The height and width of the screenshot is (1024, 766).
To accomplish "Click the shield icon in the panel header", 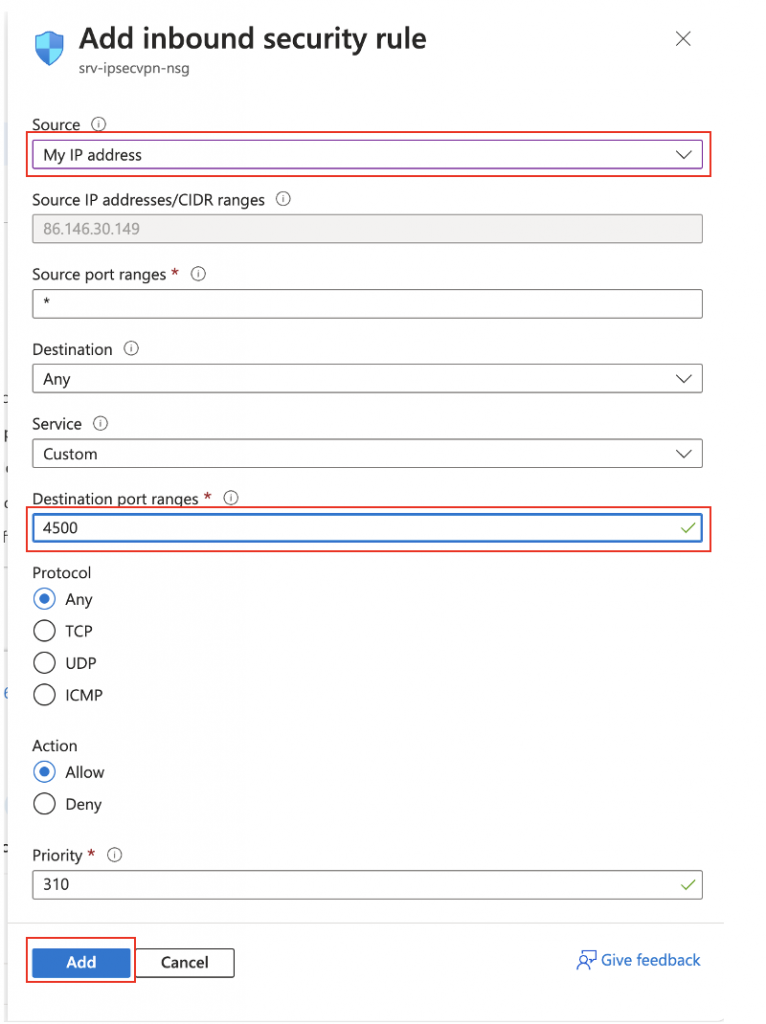I will tap(49, 48).
